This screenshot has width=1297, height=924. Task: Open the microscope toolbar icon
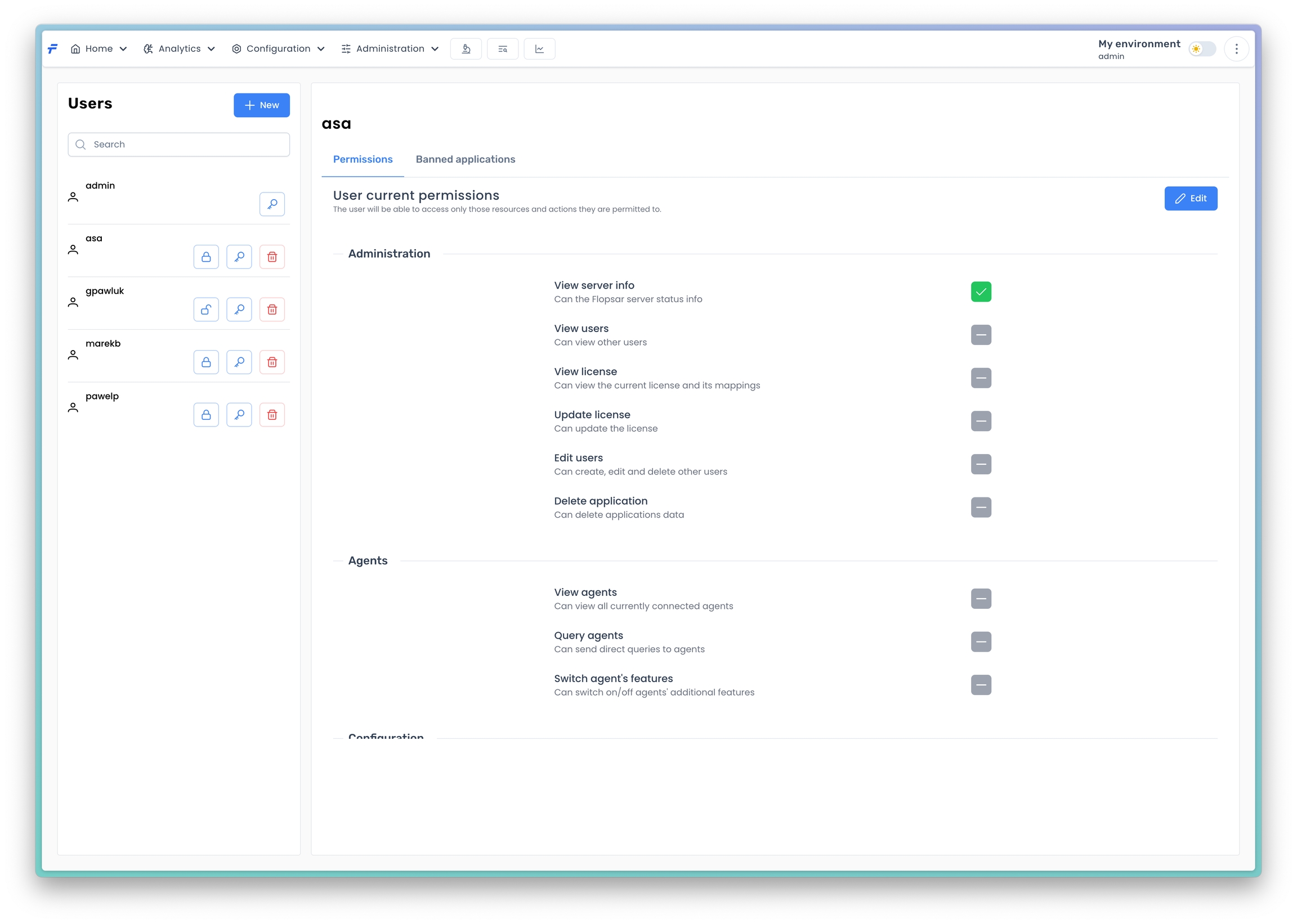466,49
